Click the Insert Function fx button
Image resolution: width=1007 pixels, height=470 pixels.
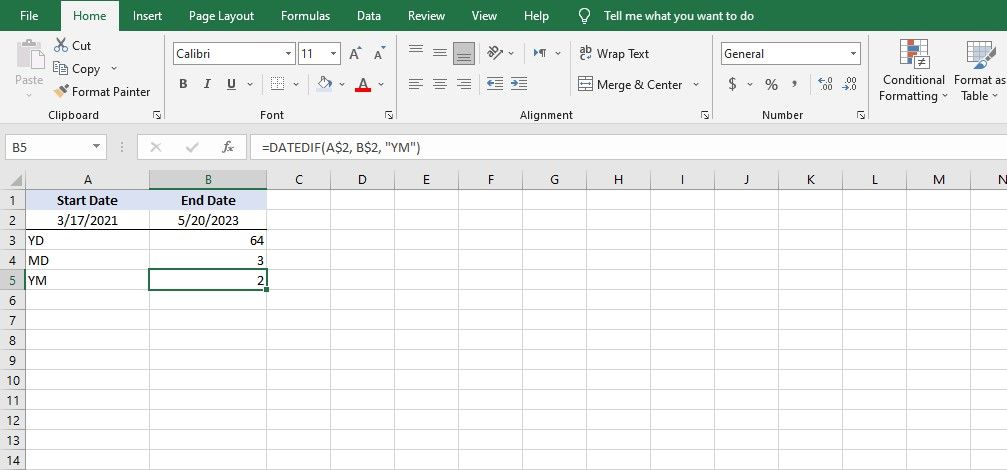click(x=227, y=148)
